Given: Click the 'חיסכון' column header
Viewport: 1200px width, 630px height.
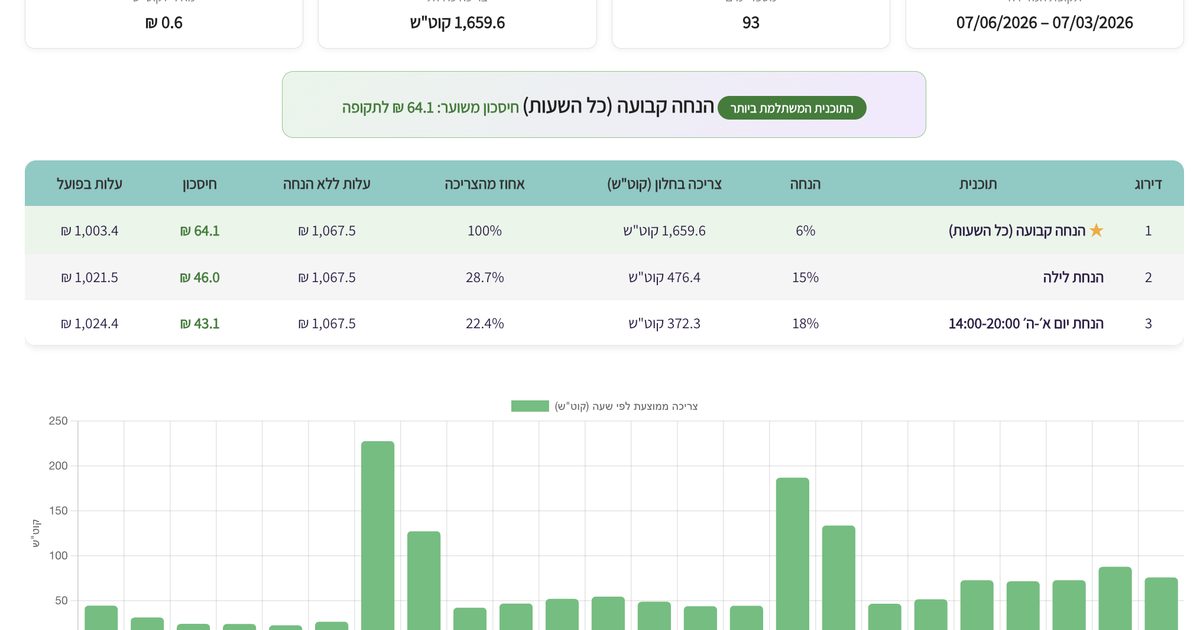Looking at the screenshot, I should [200, 184].
